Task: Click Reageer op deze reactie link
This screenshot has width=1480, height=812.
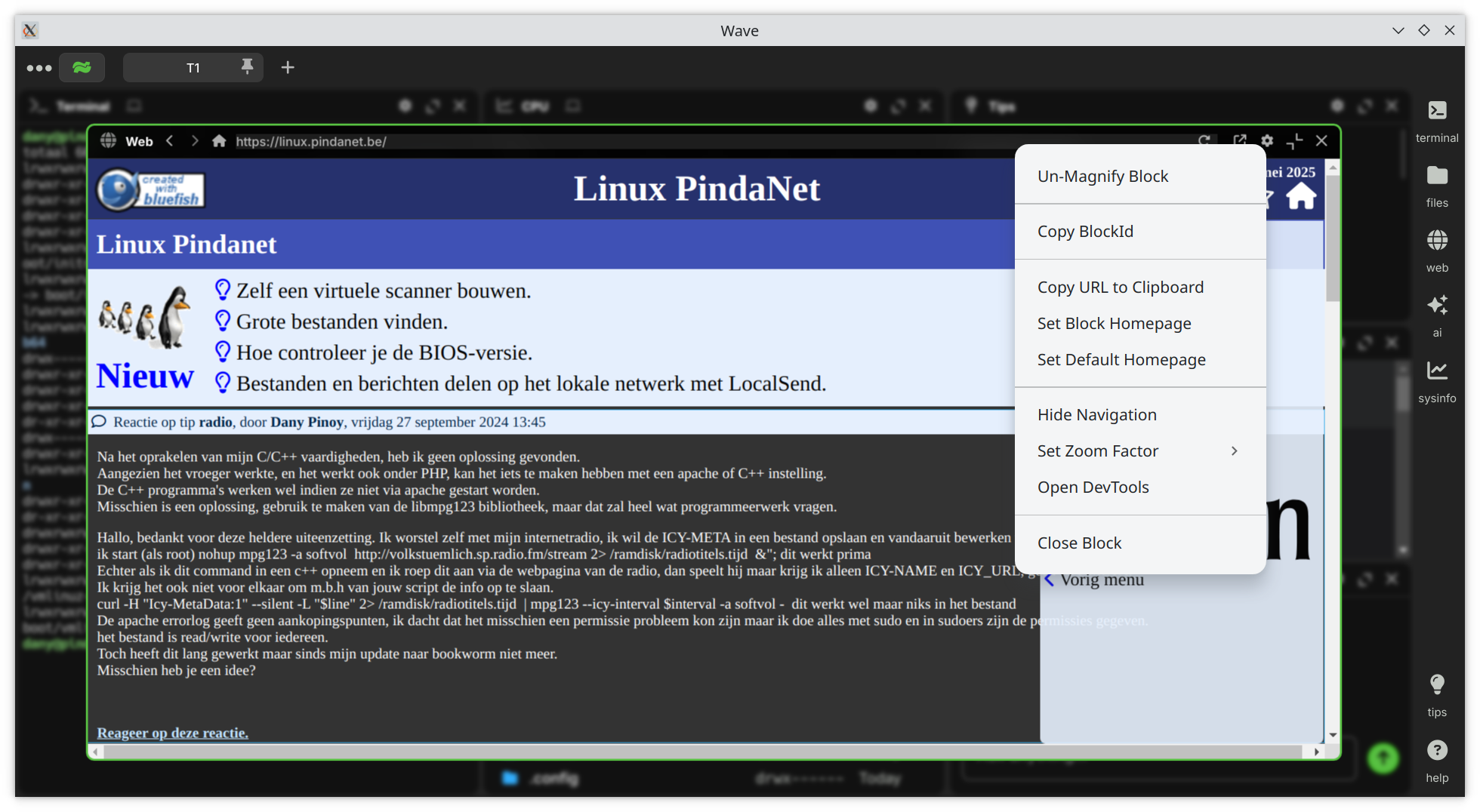Action: [x=172, y=733]
